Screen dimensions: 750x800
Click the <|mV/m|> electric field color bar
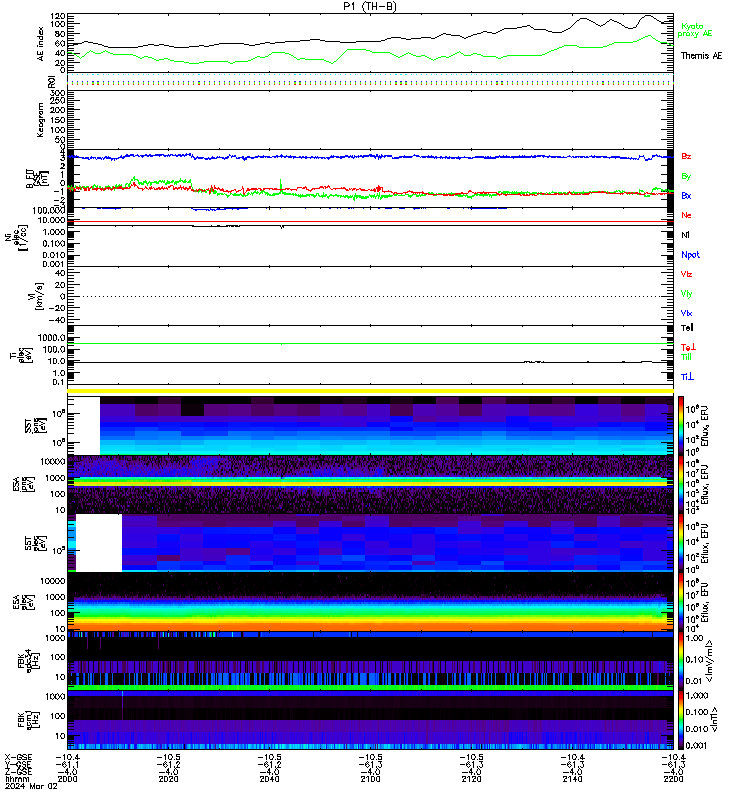coord(681,661)
